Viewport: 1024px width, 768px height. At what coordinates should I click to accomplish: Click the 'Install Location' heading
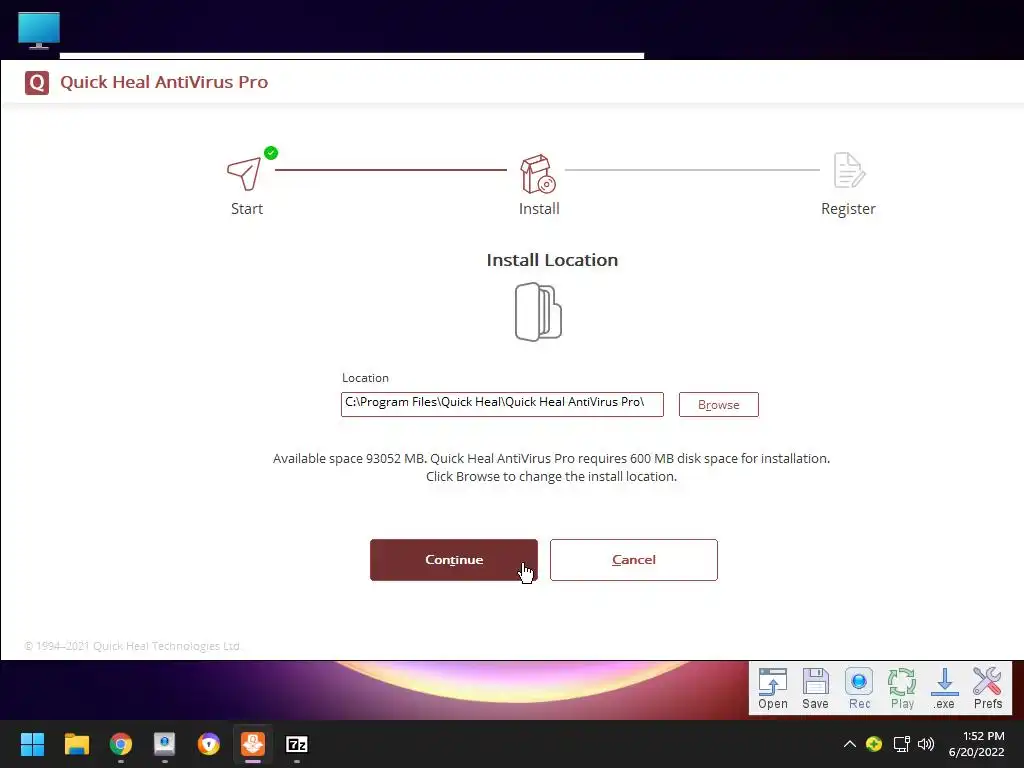tap(552, 260)
